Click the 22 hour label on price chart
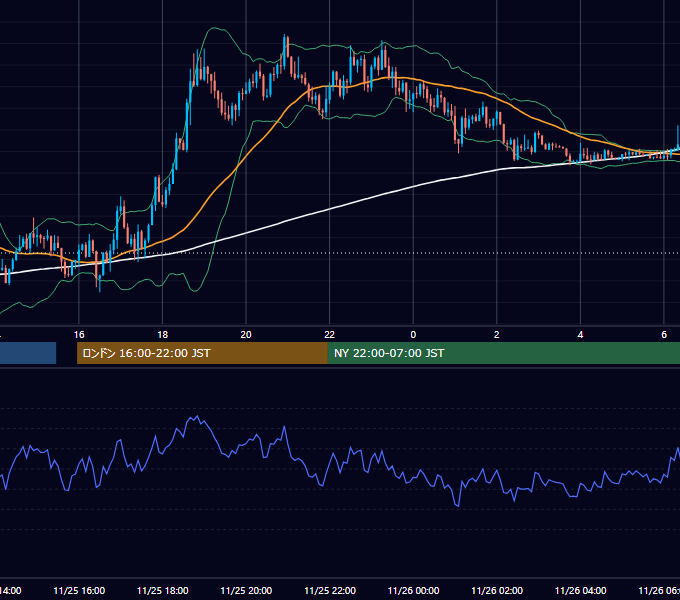This screenshot has height=600, width=680. (x=330, y=335)
